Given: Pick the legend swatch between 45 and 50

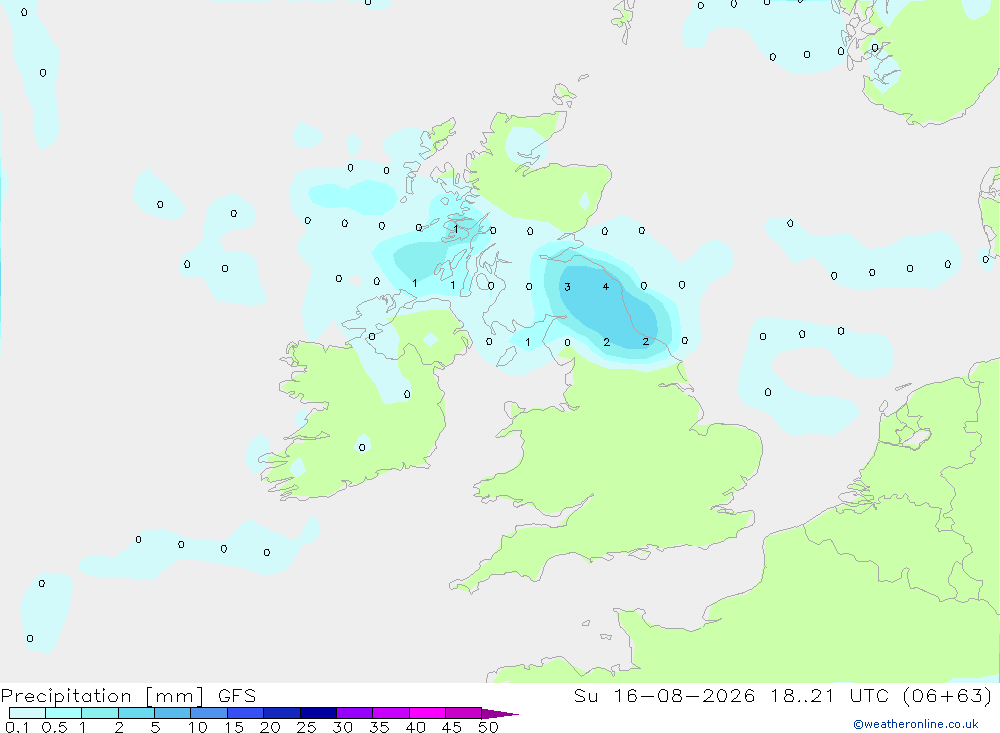Looking at the screenshot, I should pyautogui.click(x=463, y=713).
